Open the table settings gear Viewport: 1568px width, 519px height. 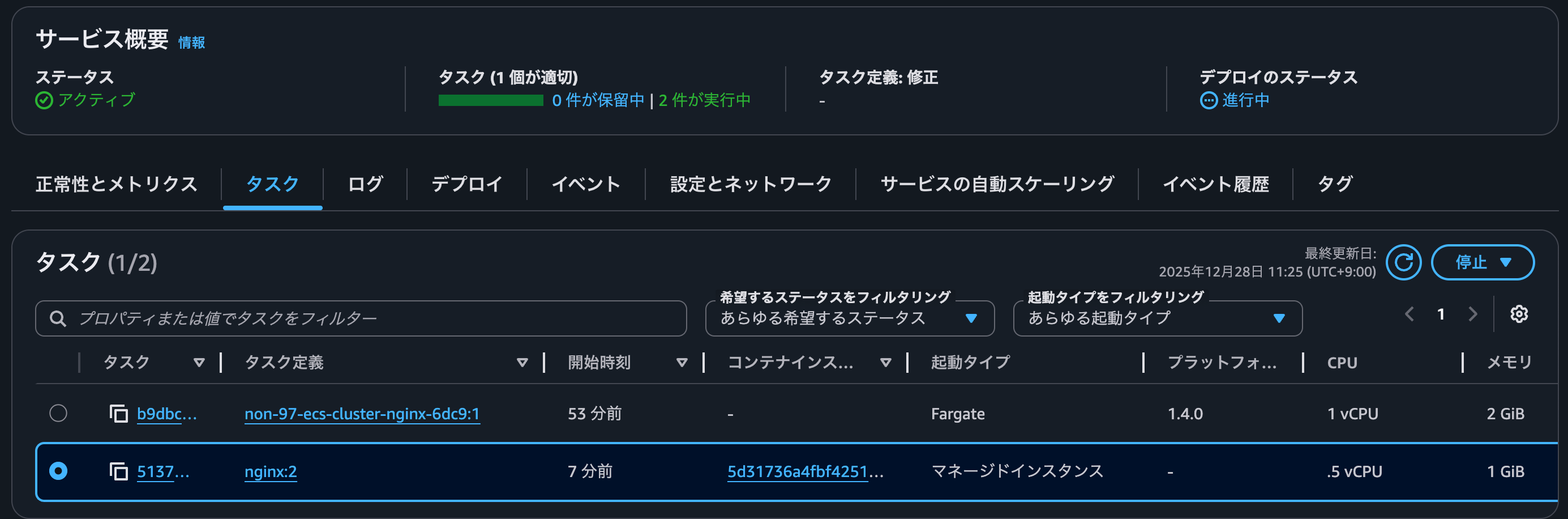[1519, 314]
